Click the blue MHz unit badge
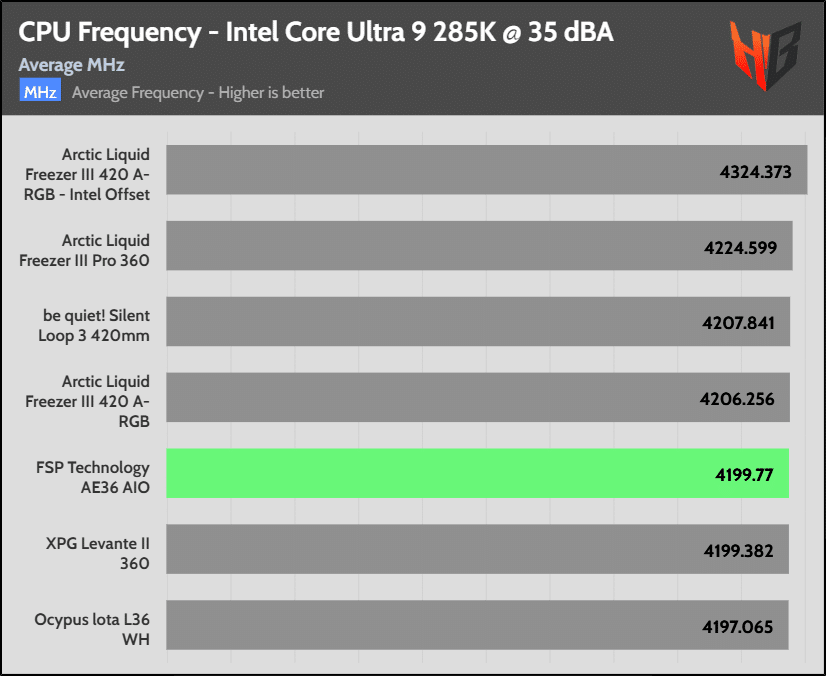Image resolution: width=826 pixels, height=676 pixels. (x=40, y=90)
